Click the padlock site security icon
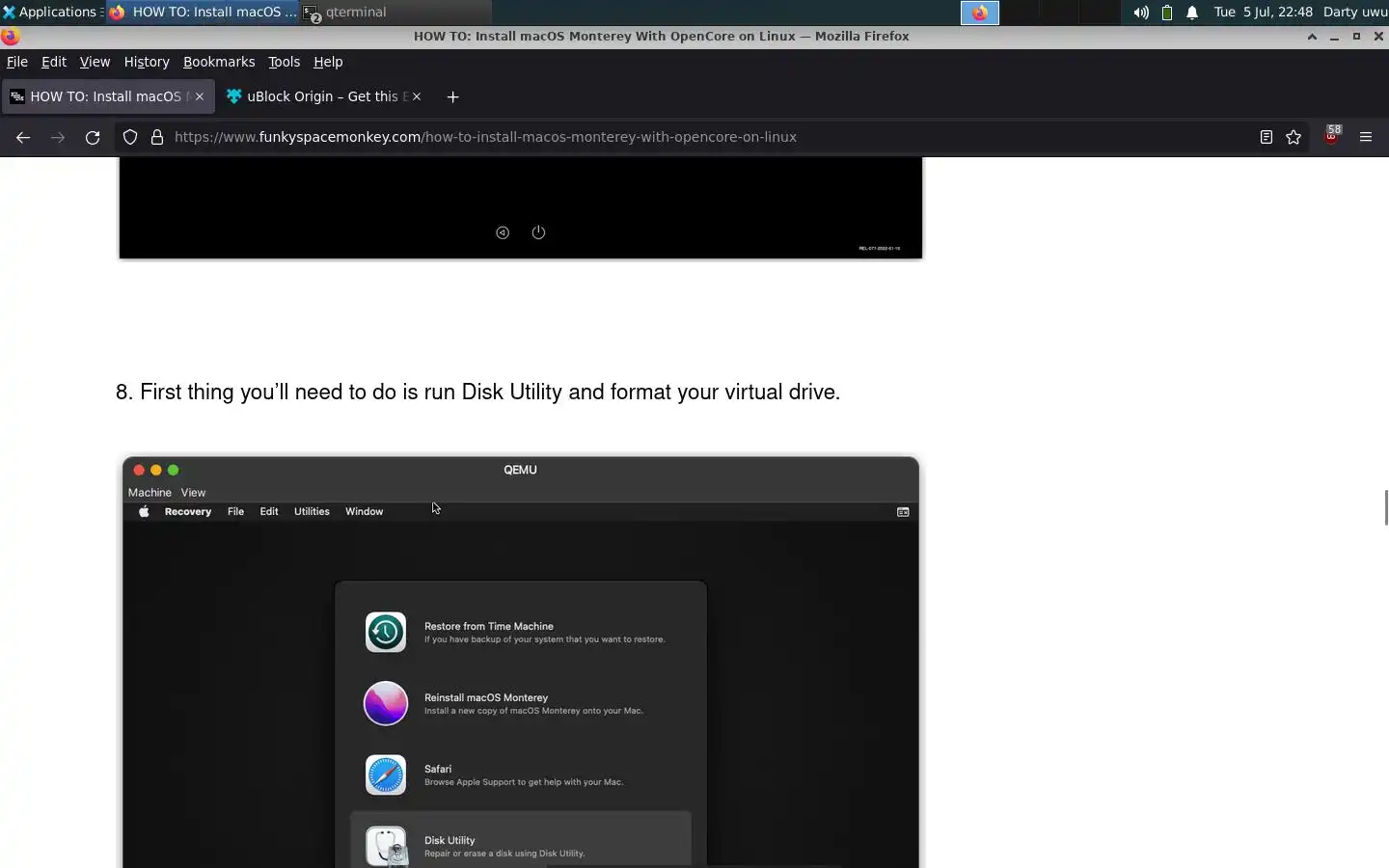This screenshot has height=868, width=1389. 157,137
